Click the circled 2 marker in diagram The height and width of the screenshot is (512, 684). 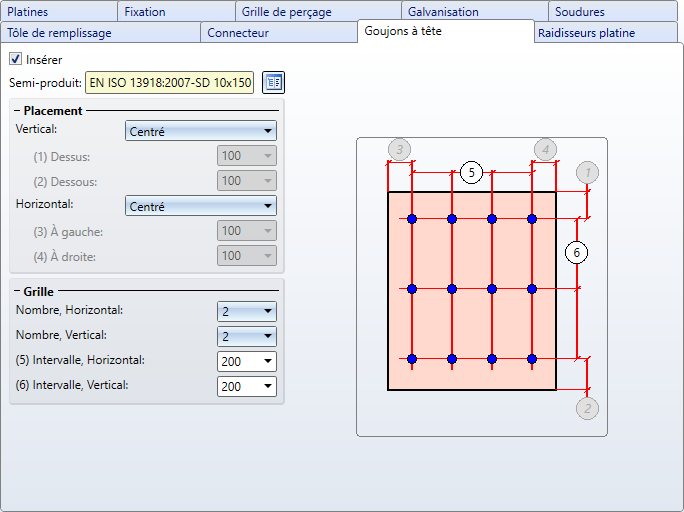[588, 408]
